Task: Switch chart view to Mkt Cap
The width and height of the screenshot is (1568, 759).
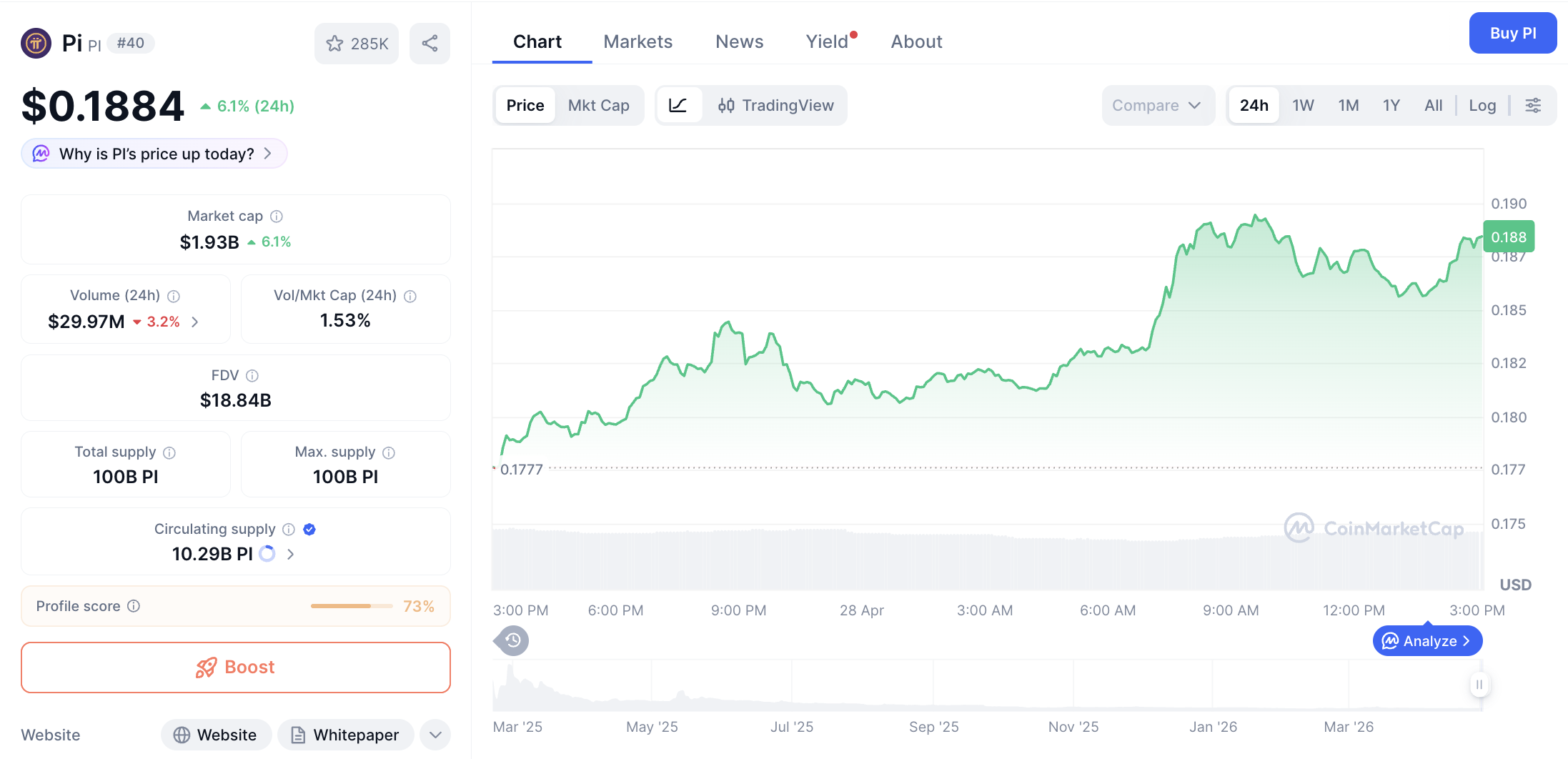Action: [599, 105]
